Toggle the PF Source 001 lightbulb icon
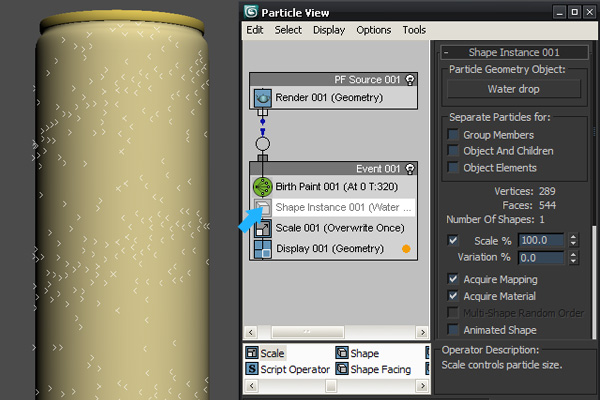600x400 pixels. click(410, 79)
